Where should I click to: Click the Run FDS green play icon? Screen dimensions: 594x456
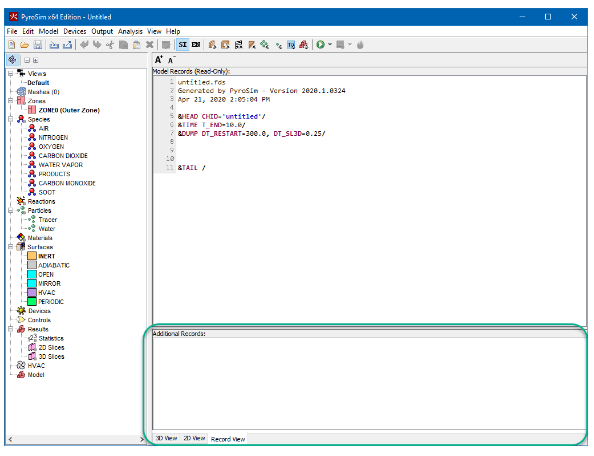click(x=320, y=45)
